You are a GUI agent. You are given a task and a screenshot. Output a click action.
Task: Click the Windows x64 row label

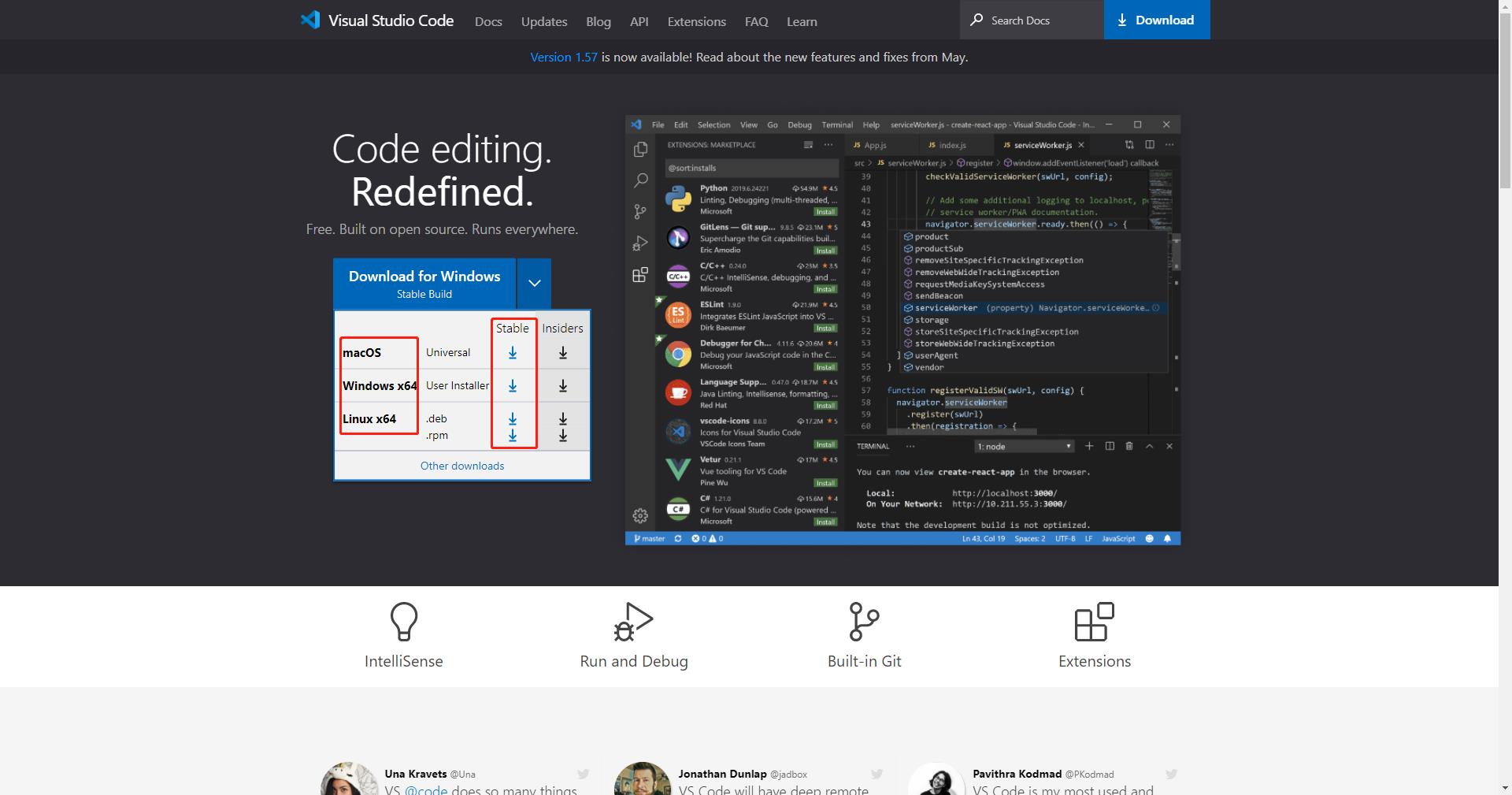pyautogui.click(x=380, y=386)
